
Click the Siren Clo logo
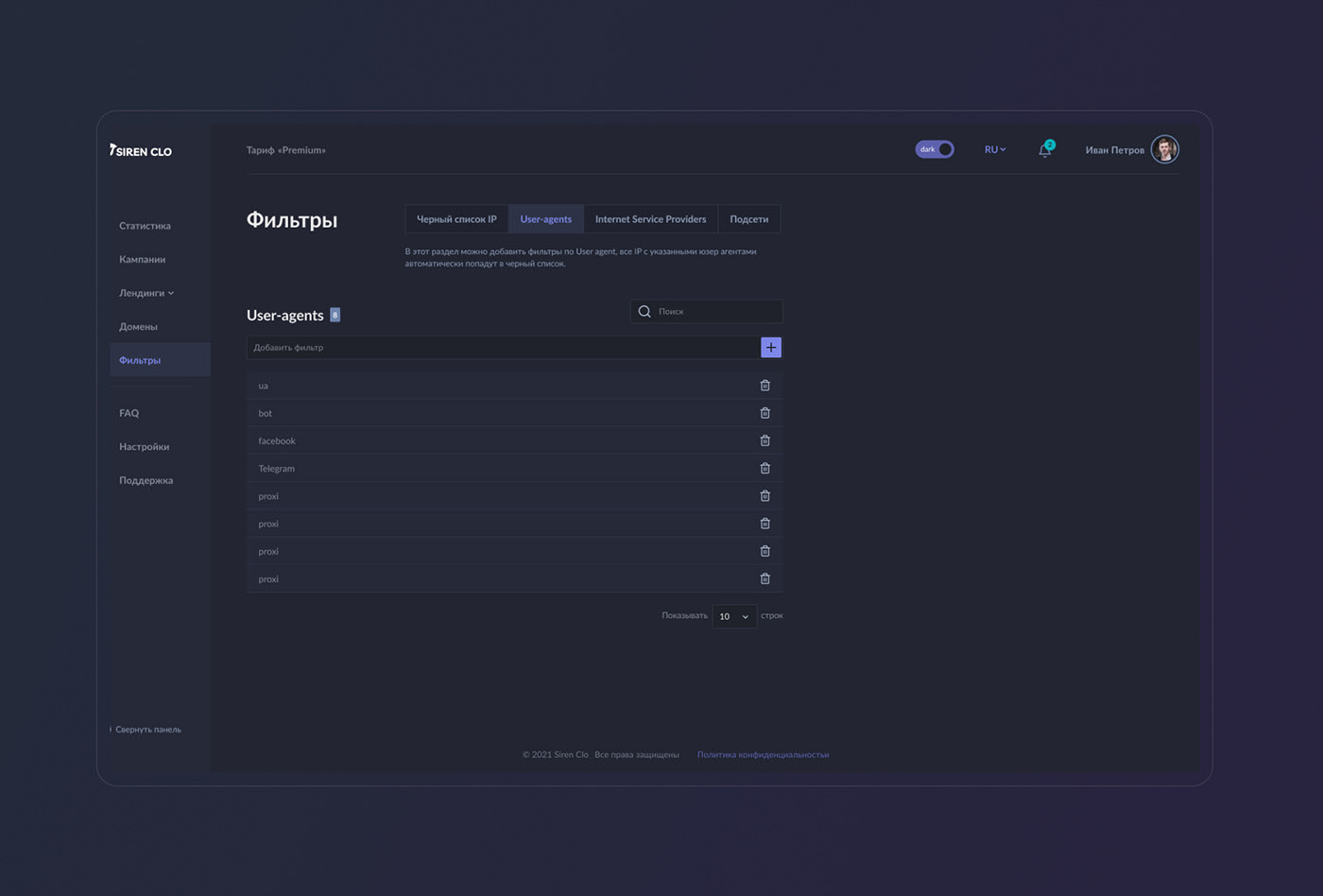[141, 150]
